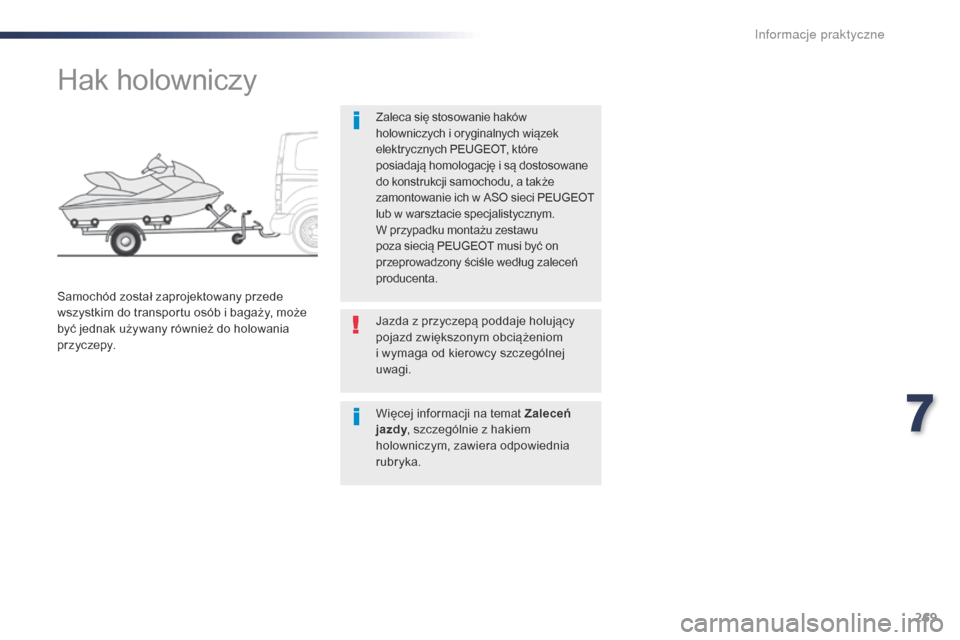960x640 pixels.
Task: Click the red exclamation warning icon
Action: pyautogui.click(x=356, y=325)
